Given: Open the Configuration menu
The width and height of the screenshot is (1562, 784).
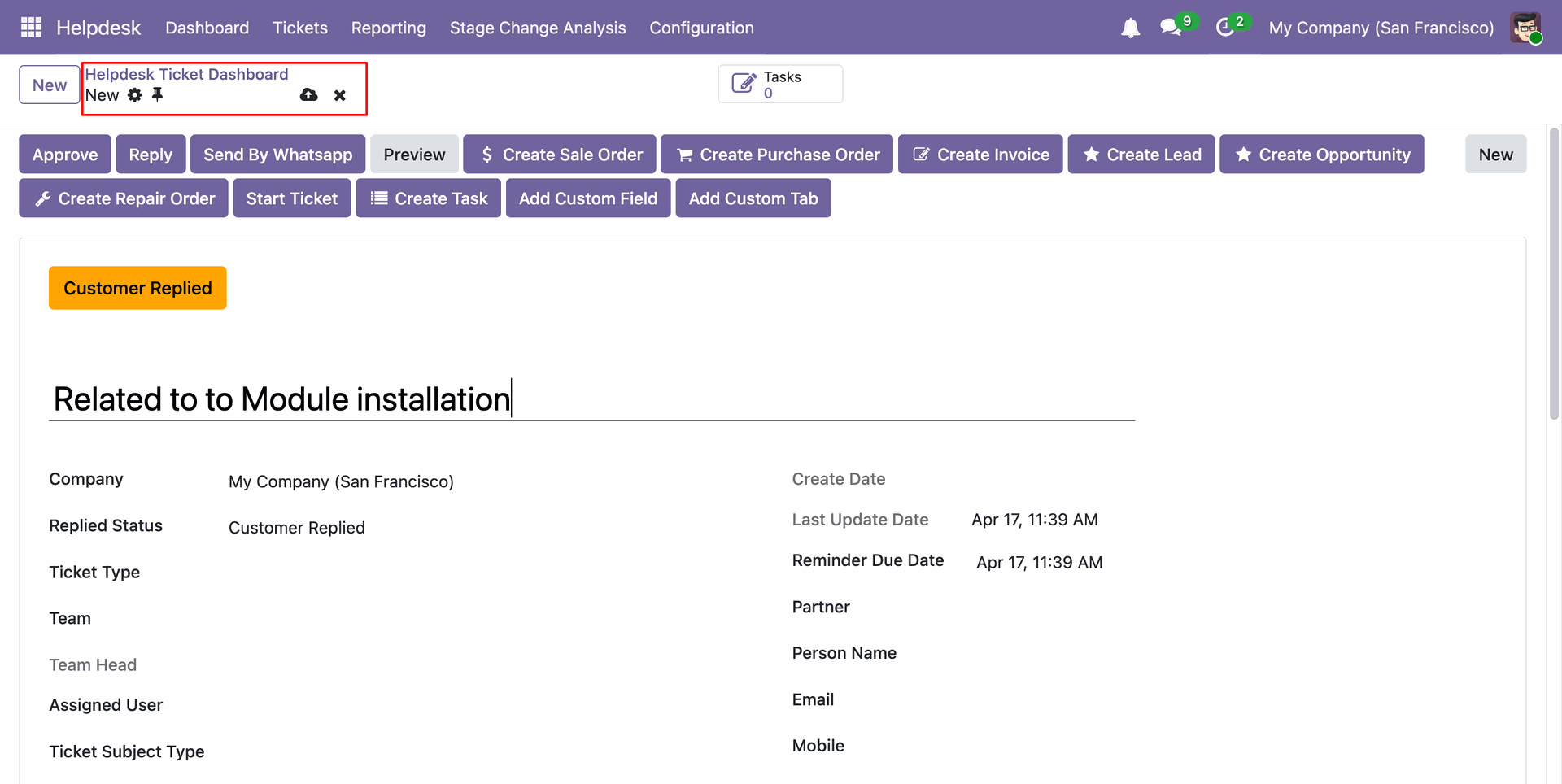Looking at the screenshot, I should [701, 28].
